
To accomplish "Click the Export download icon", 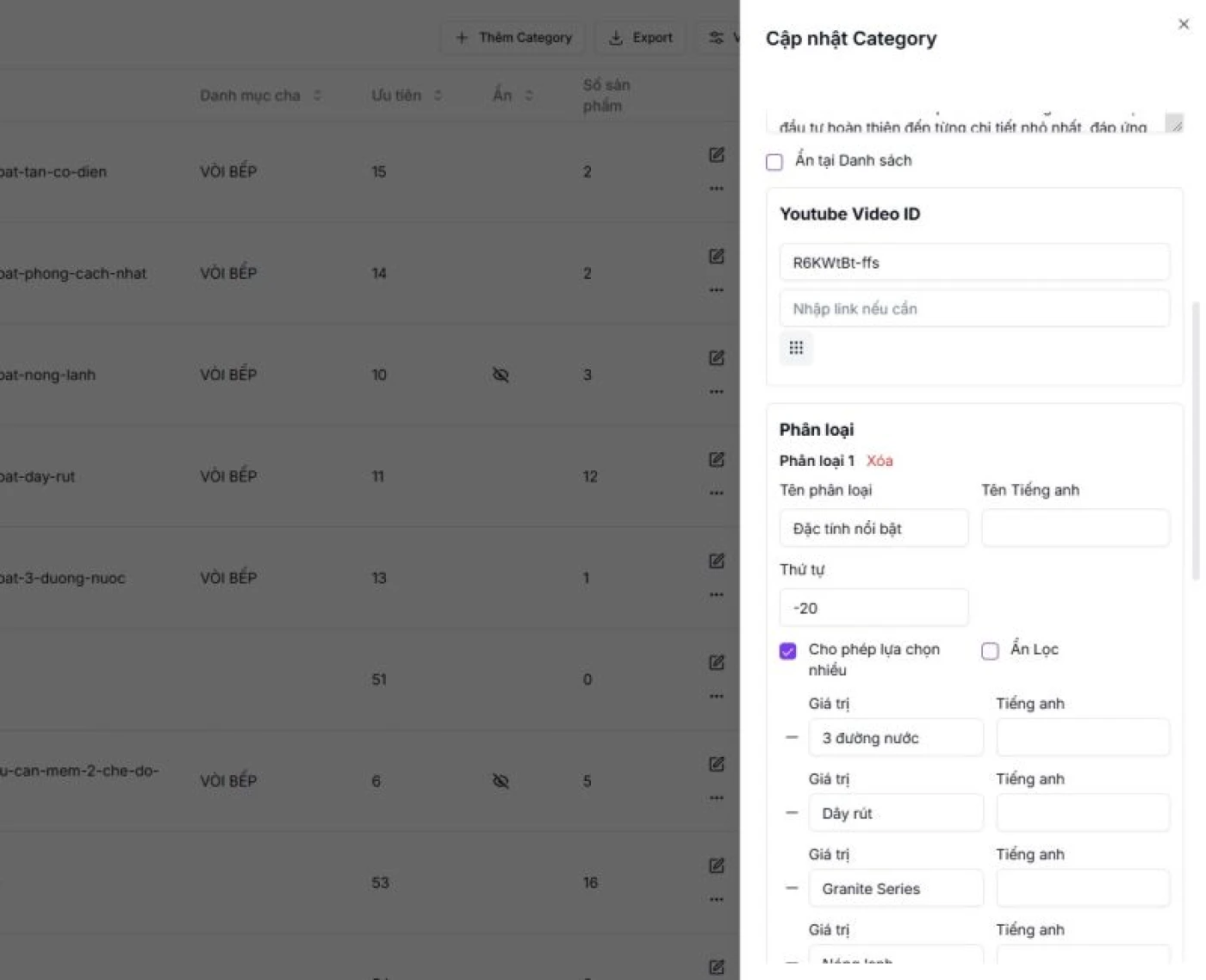I will coord(615,37).
